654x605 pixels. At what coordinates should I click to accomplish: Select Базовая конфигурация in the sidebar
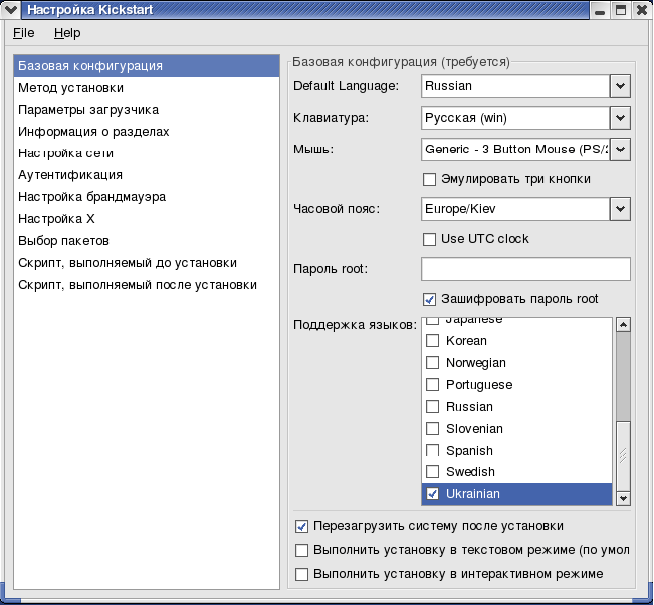(146, 65)
